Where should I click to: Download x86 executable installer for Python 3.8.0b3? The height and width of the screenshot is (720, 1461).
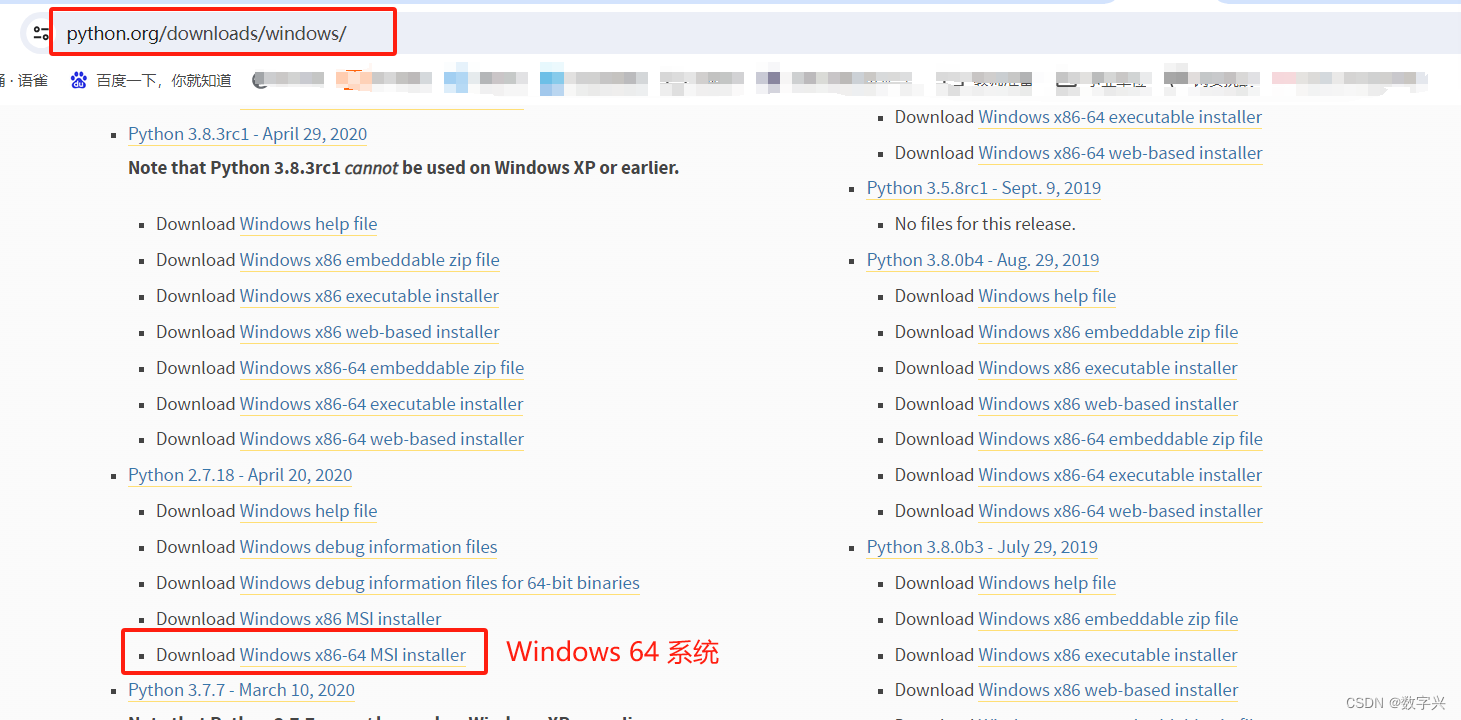[x=1108, y=655]
